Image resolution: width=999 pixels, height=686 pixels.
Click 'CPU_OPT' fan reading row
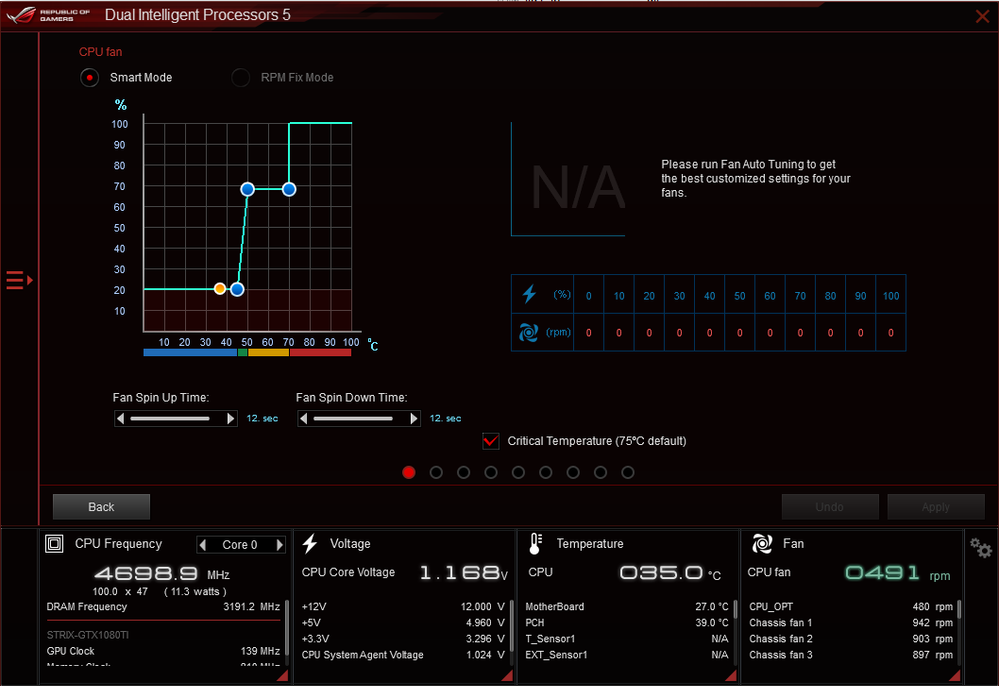(x=851, y=607)
